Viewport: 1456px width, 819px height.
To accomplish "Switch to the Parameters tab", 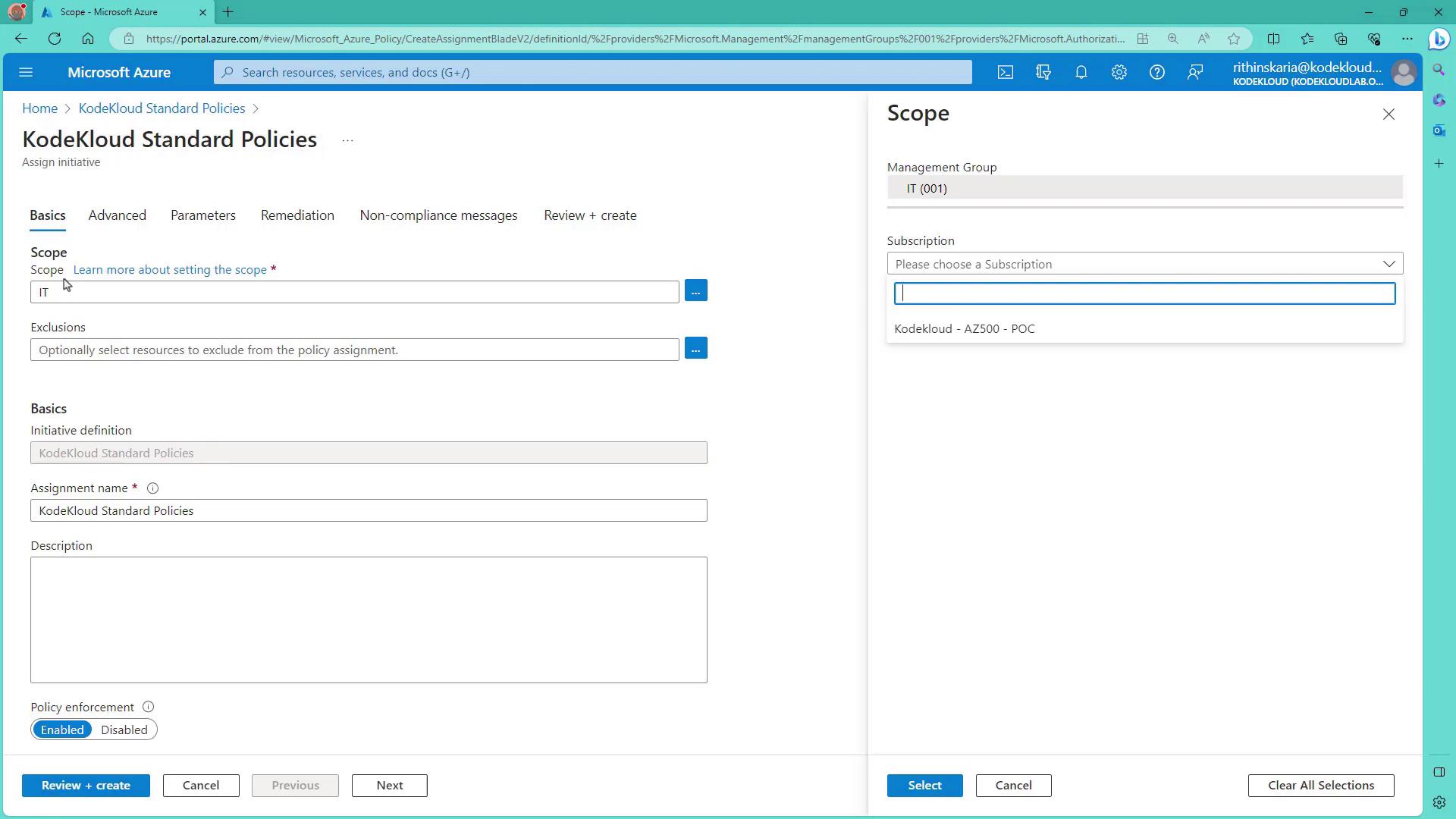I will (x=202, y=215).
